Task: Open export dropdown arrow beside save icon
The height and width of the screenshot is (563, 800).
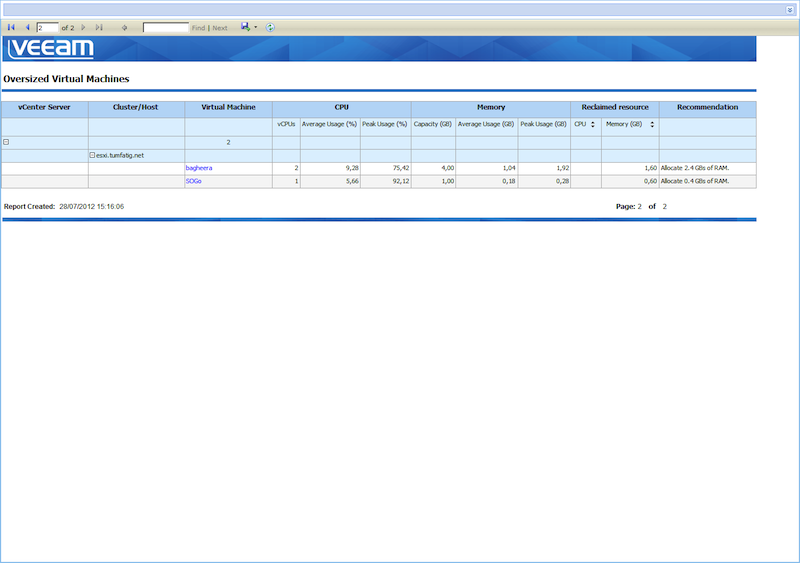Action: coord(256,28)
